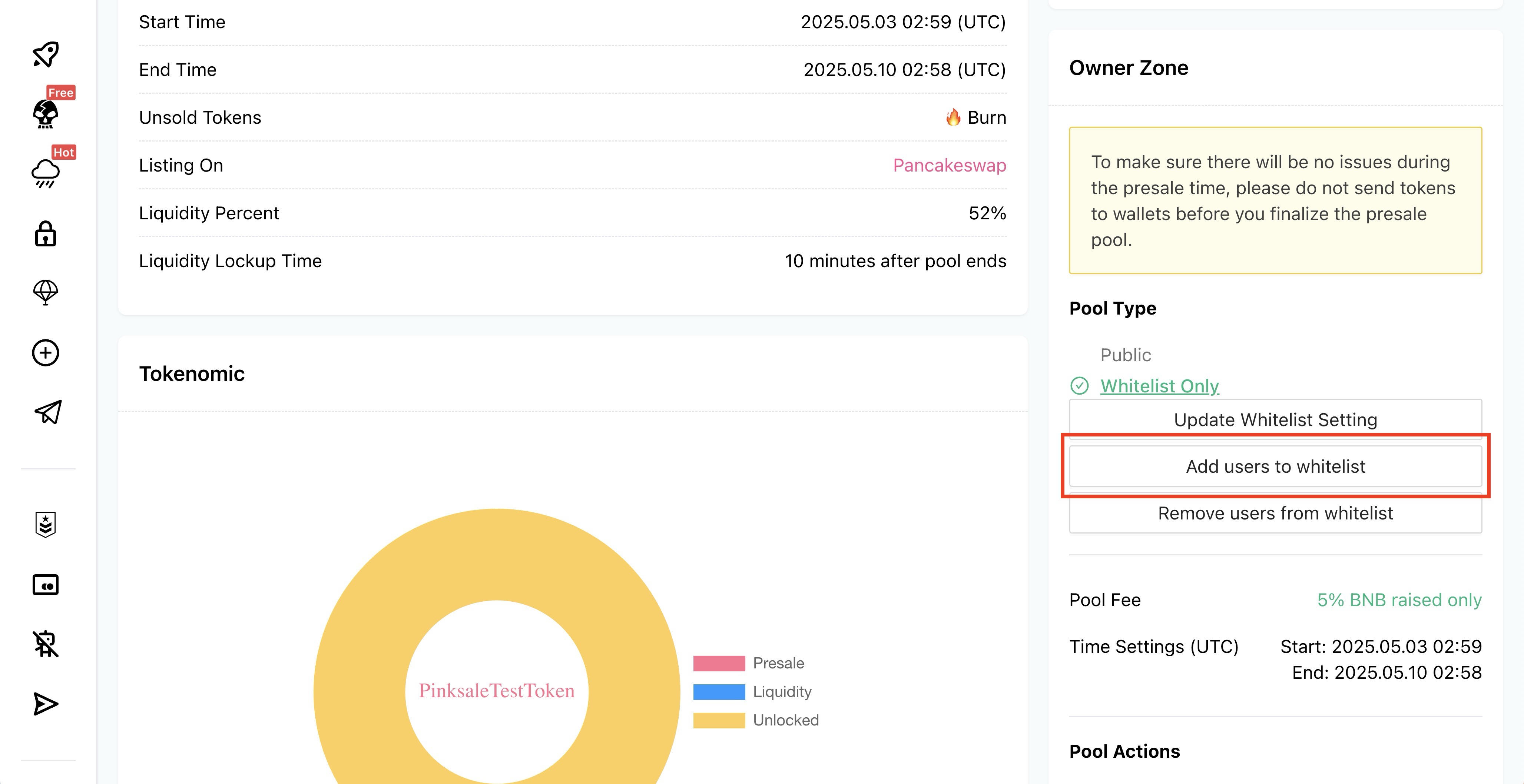Open the shield badge ranking icon

(x=46, y=524)
